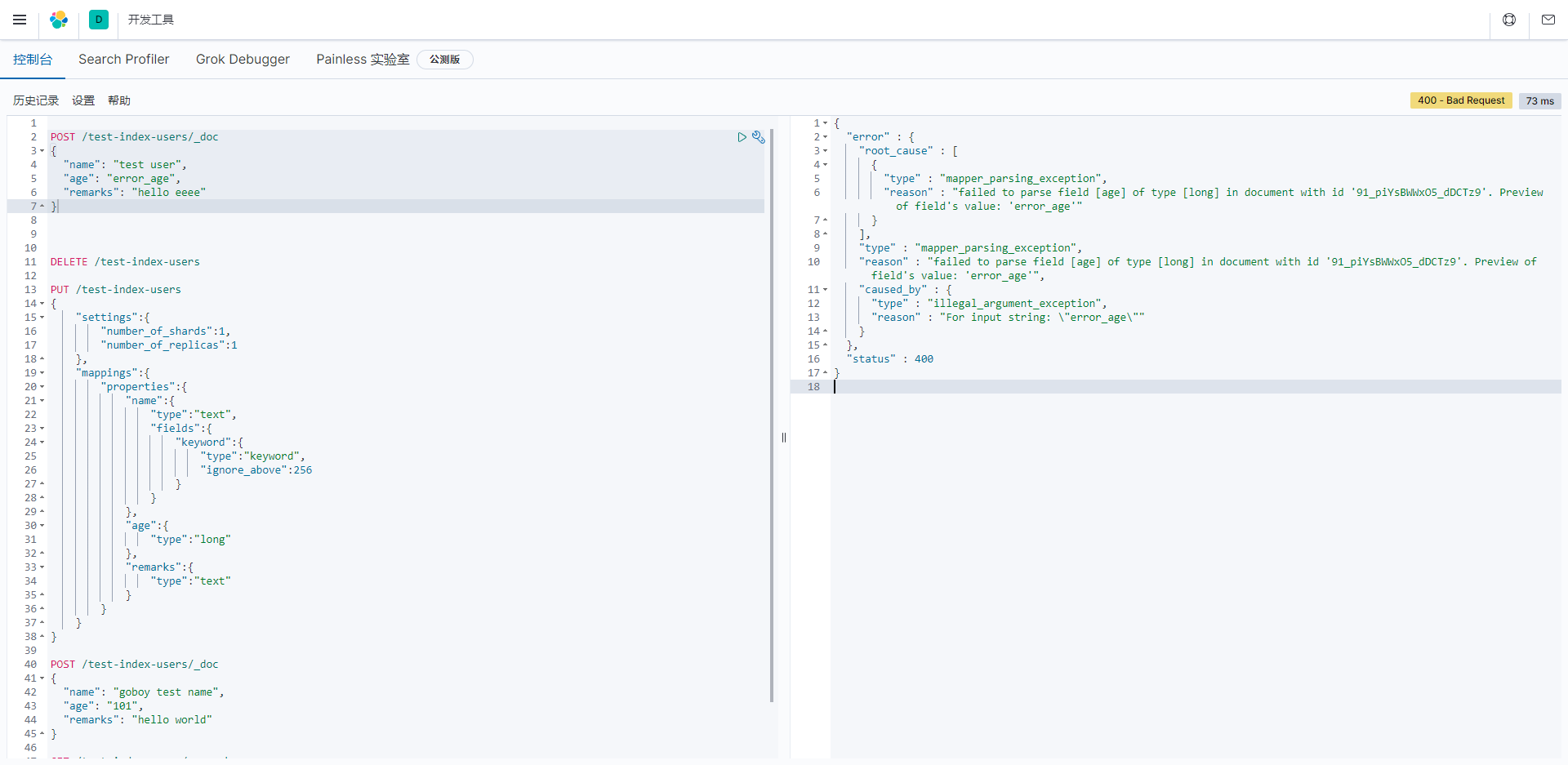Image resolution: width=1568 pixels, height=765 pixels.
Task: Collapse the error object in response line 2
Action: pyautogui.click(x=826, y=137)
